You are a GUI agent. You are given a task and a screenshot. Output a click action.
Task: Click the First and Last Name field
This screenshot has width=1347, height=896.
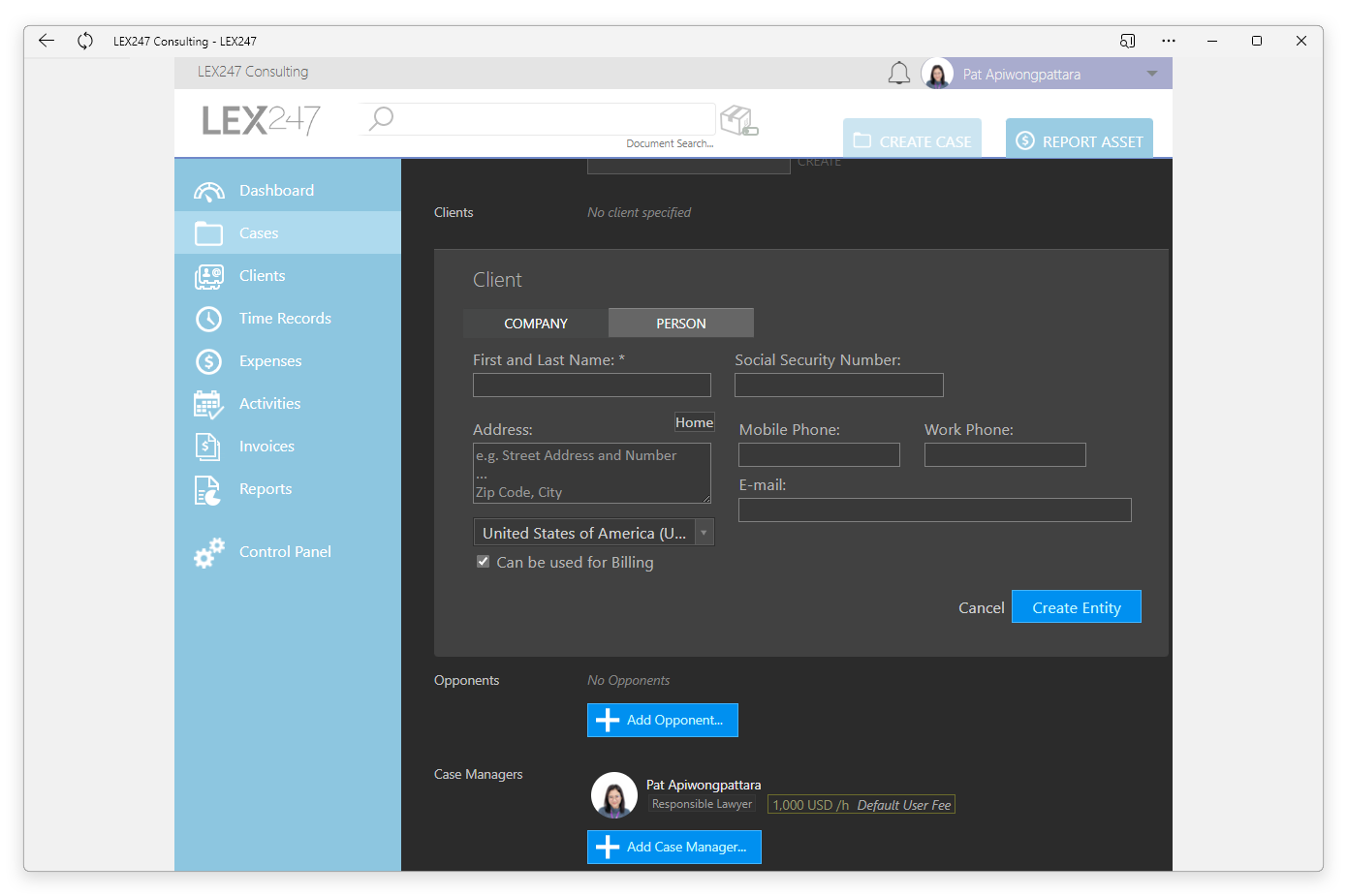coord(592,386)
